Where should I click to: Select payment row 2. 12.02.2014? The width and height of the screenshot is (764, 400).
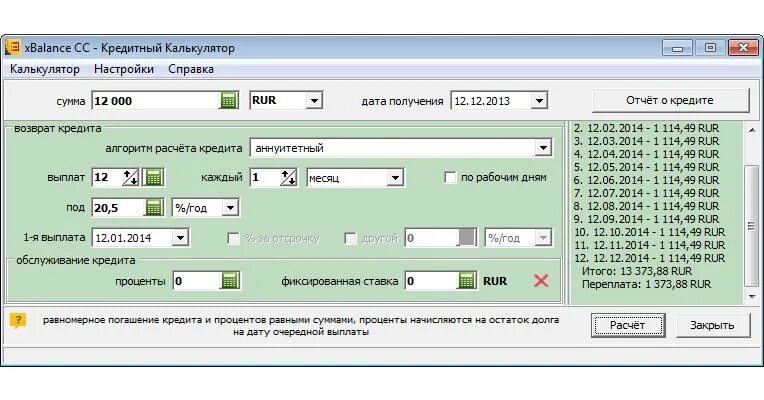647,128
